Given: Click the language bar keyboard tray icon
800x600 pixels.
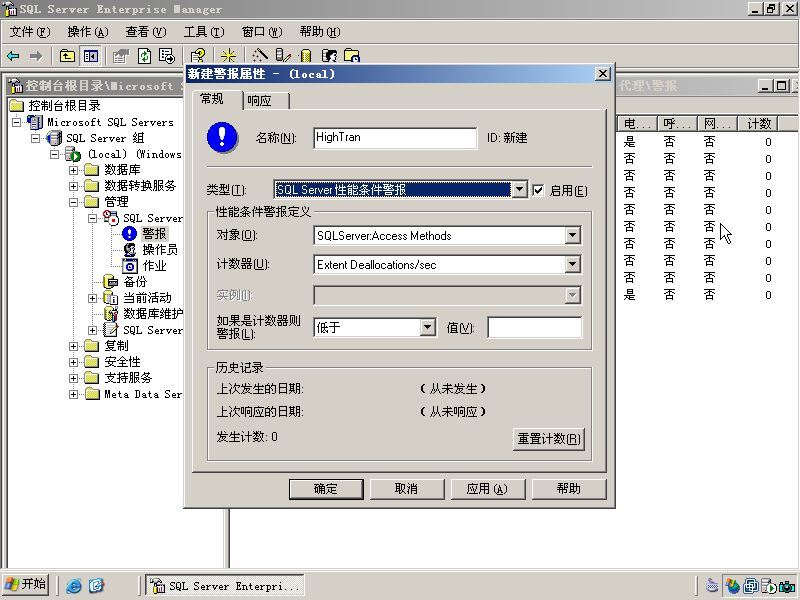Looking at the screenshot, I should click(x=712, y=586).
